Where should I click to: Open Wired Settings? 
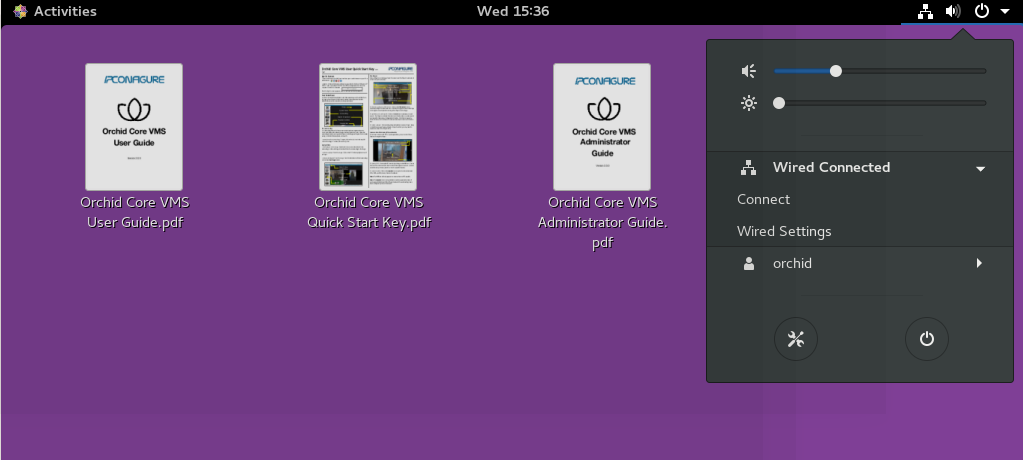784,232
